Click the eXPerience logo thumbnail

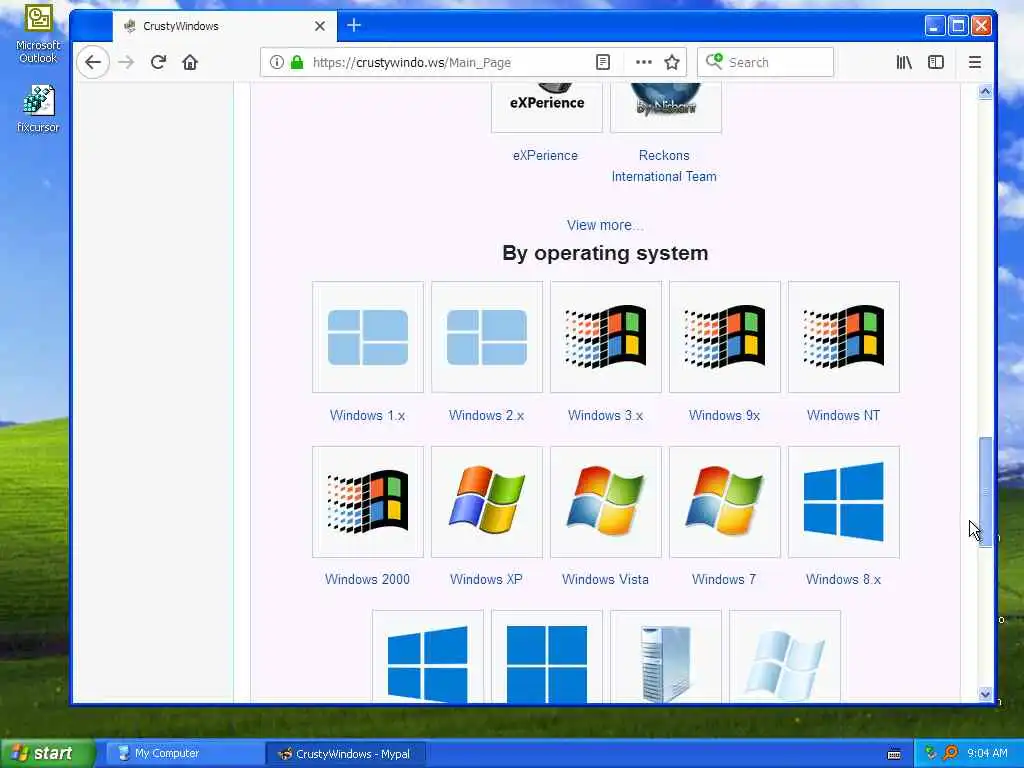[x=547, y=107]
